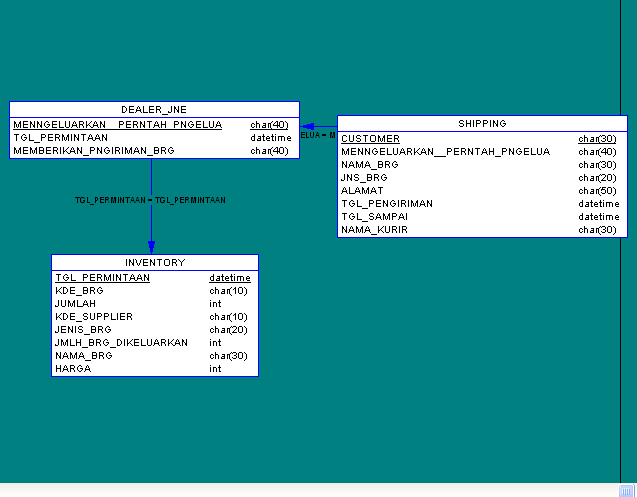Image resolution: width=637 pixels, height=497 pixels.
Task: Click MENNGELUARKAN__PERNTAH_PNGELUA key column in DEALER_JNE
Action: [118, 125]
